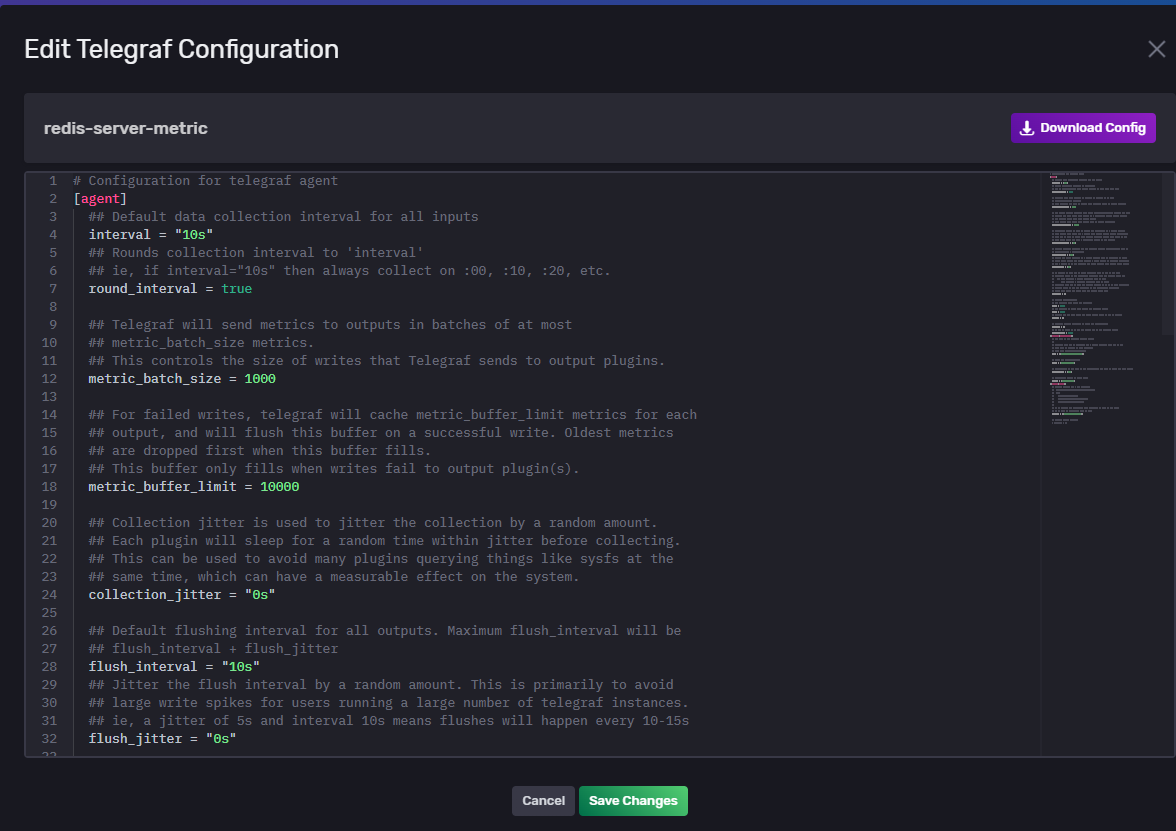Place cursor in the [agent] section header
Image resolution: width=1176 pixels, height=831 pixels.
100,199
